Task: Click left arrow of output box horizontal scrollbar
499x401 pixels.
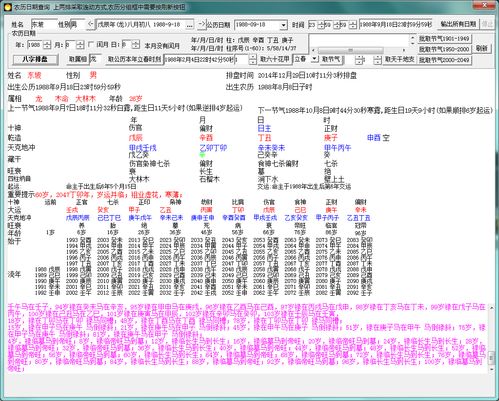Action: pyautogui.click(x=313, y=50)
